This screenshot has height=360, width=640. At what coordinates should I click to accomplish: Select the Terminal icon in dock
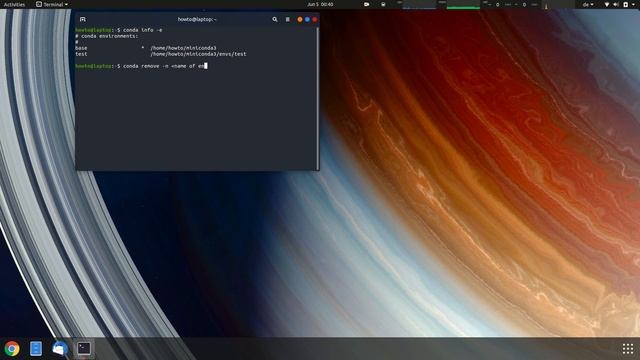84,349
